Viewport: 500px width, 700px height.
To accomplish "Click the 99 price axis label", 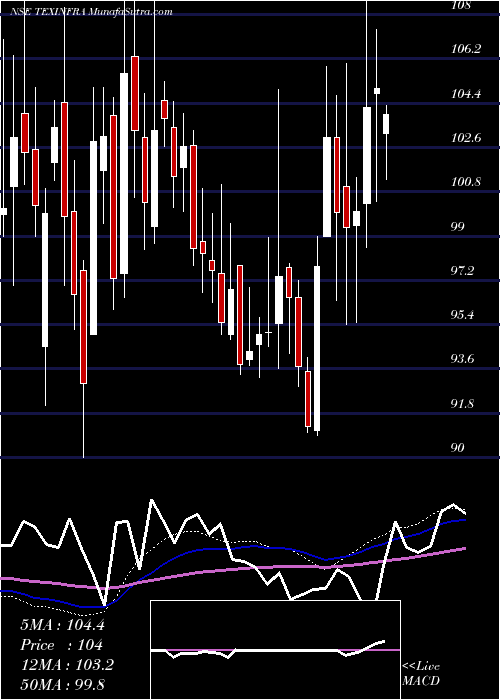I will click(458, 226).
